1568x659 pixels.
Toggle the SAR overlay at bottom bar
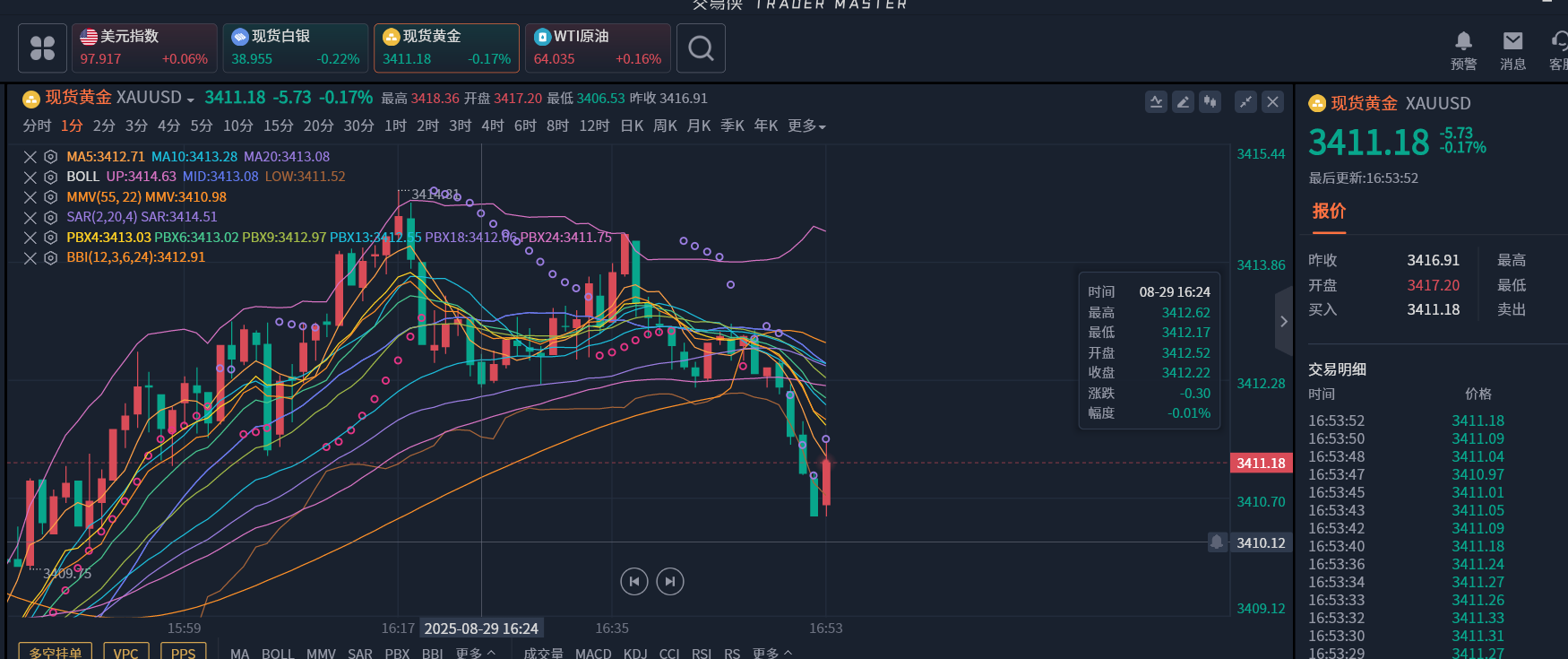point(360,654)
